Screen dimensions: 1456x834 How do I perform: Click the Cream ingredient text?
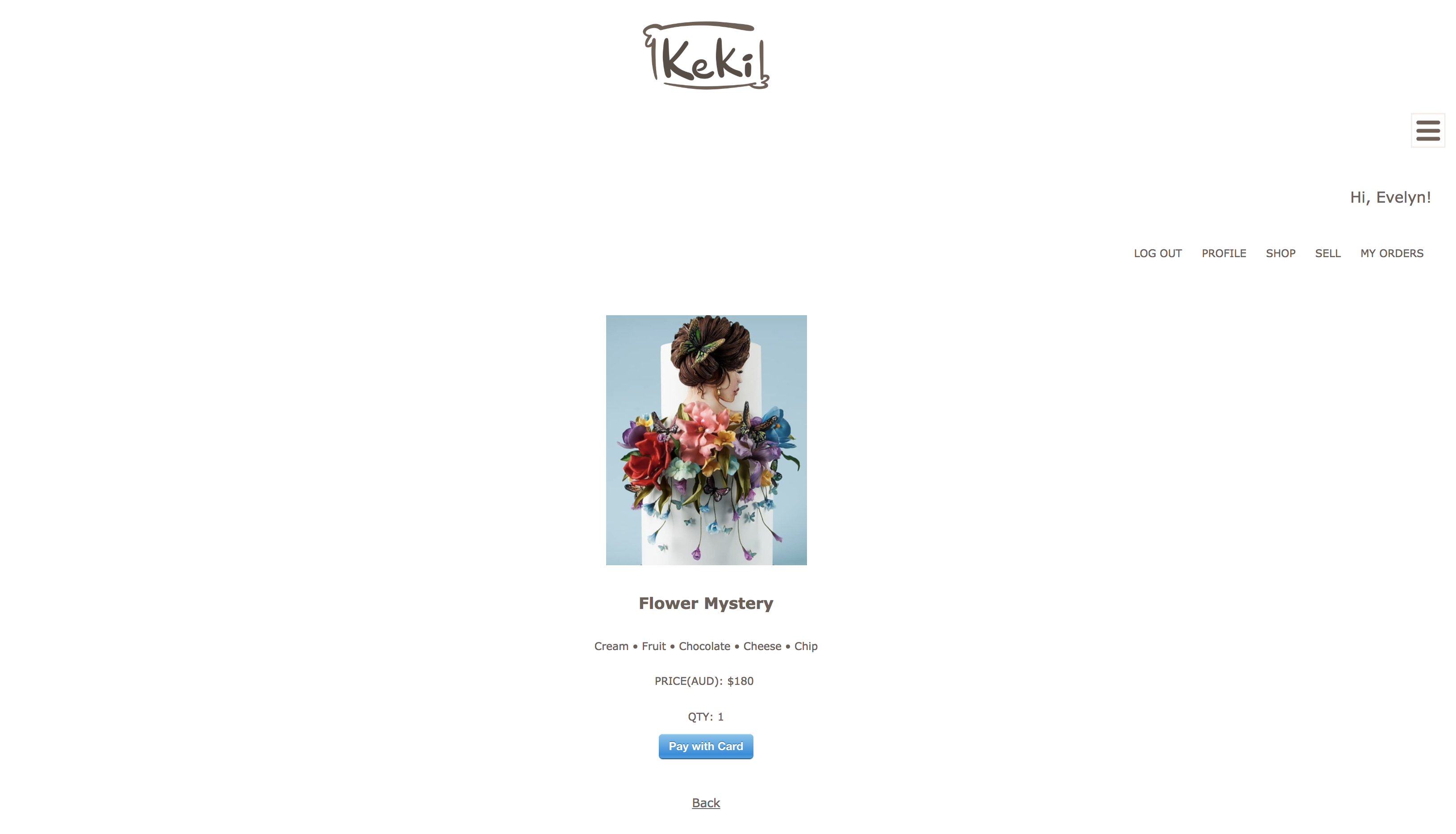tap(611, 646)
